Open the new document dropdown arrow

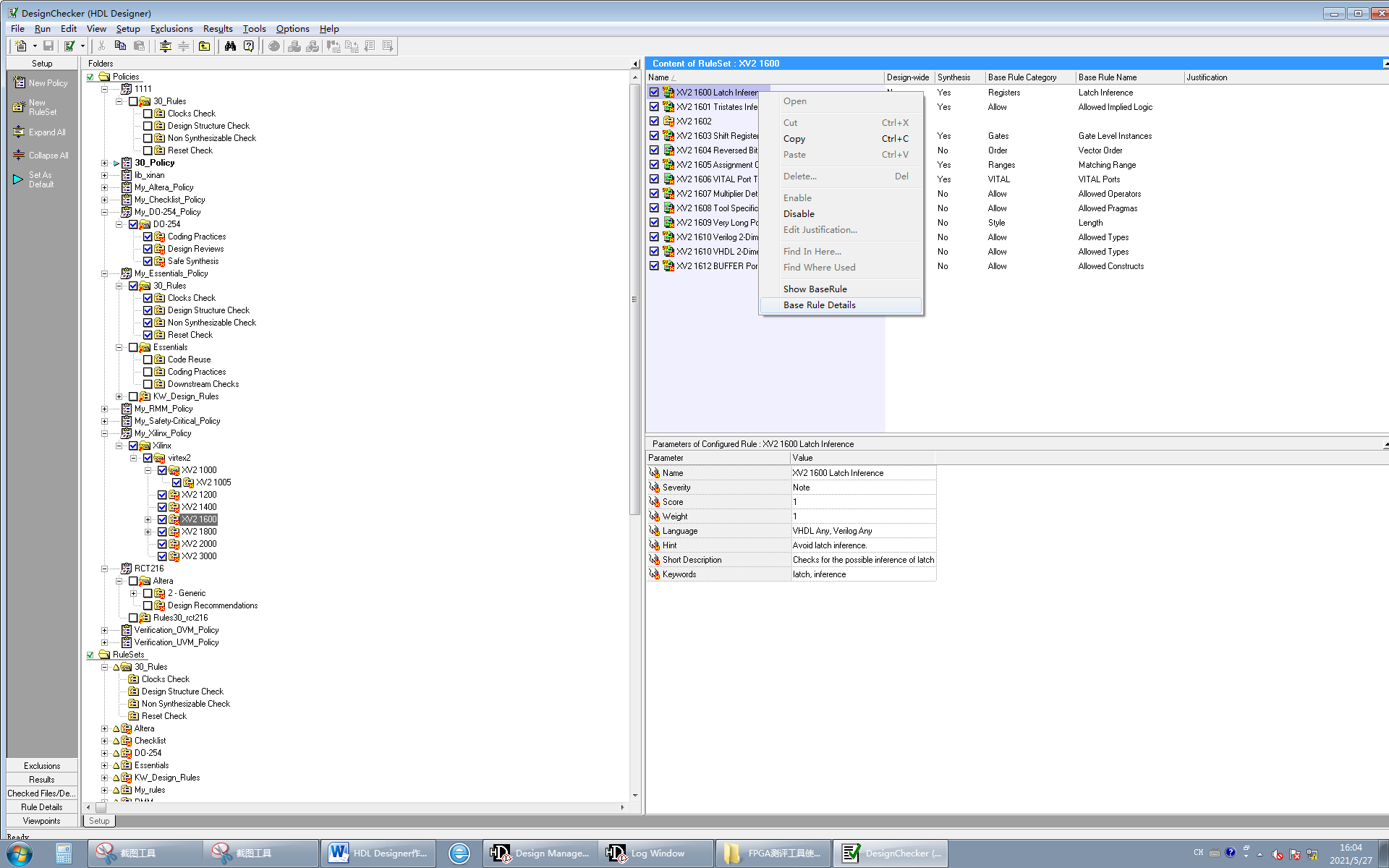(35, 46)
